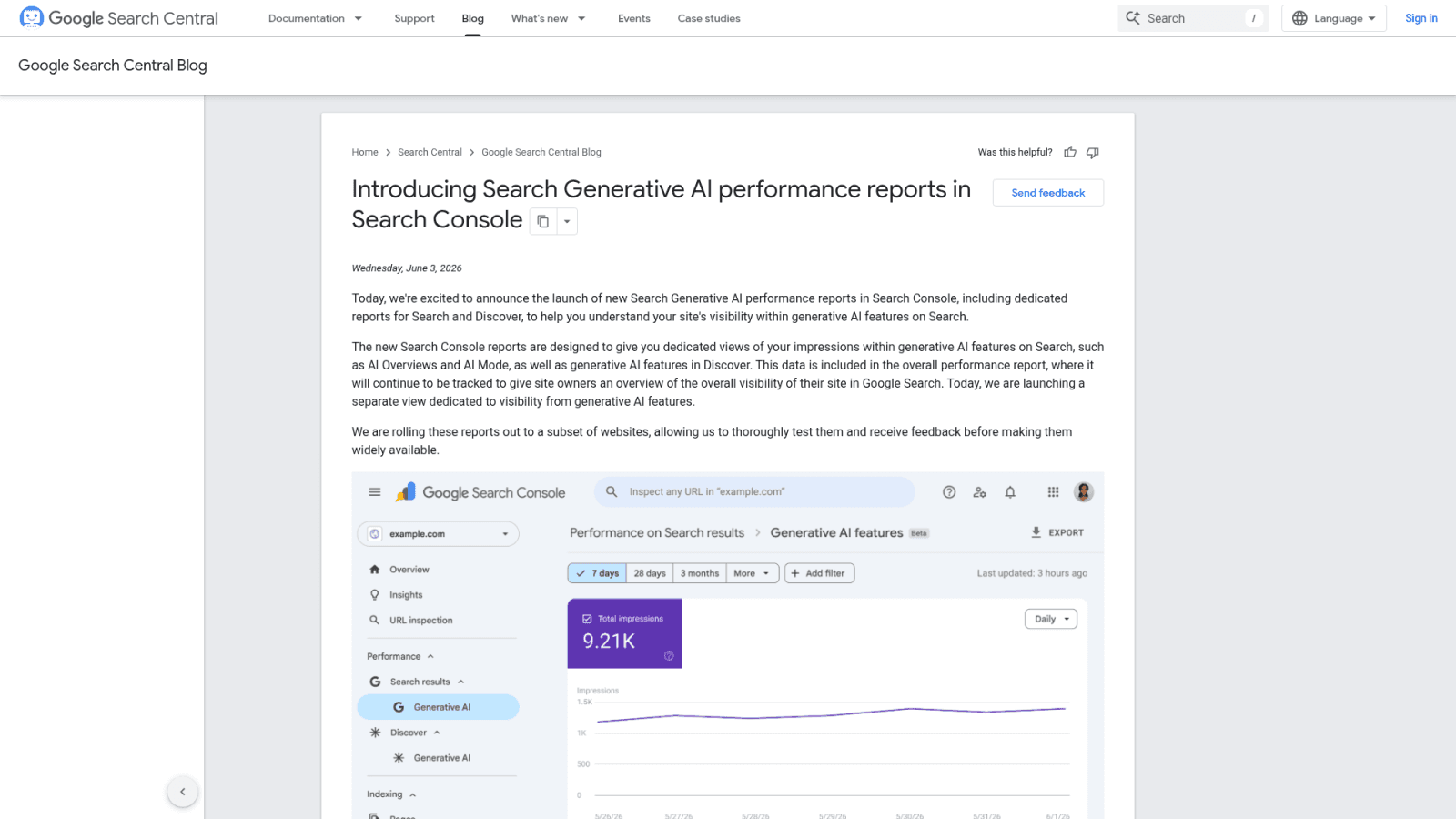
Task: Click Performance on Search results breadcrumb
Action: 657,533
